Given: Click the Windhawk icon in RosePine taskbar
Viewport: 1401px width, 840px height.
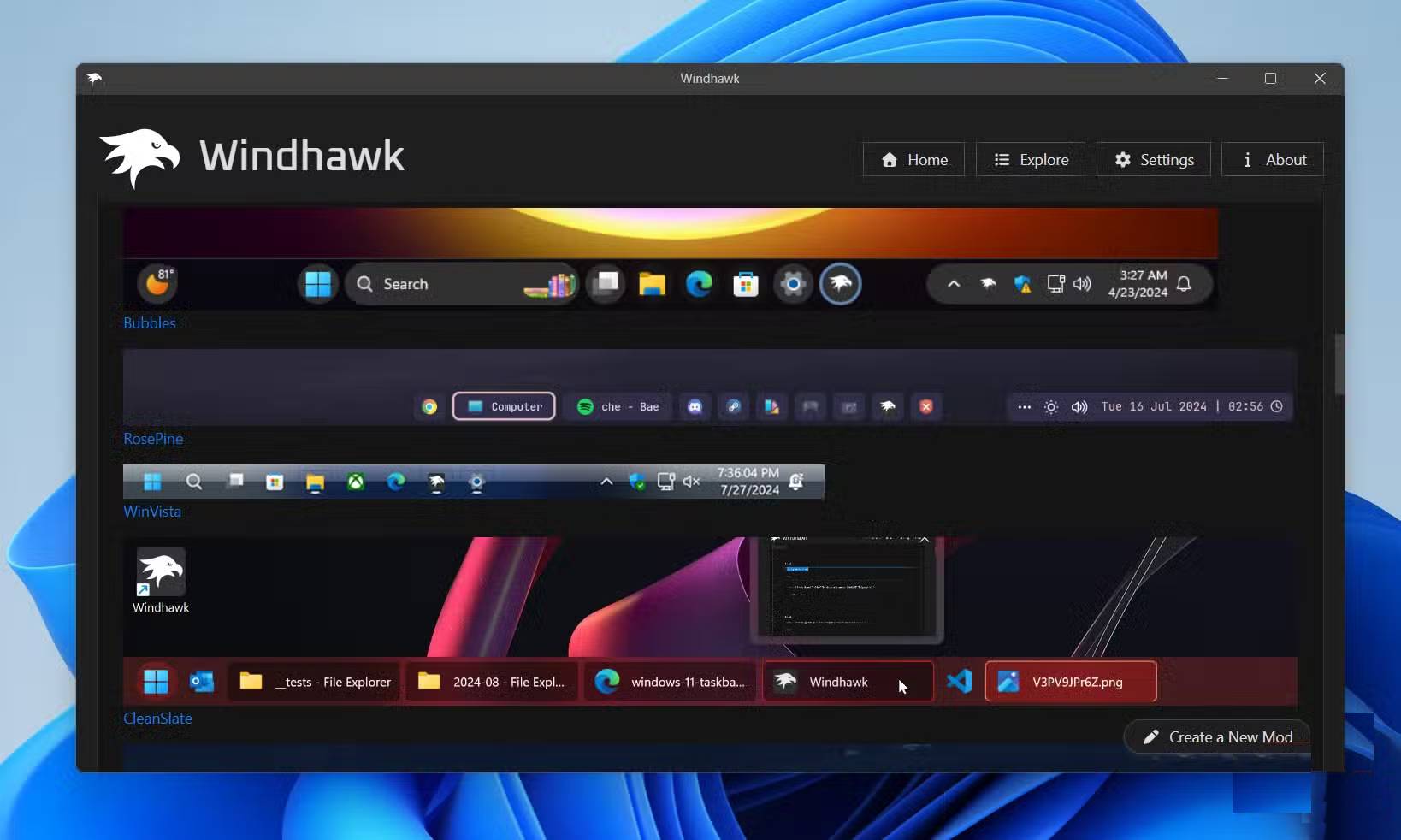Looking at the screenshot, I should point(888,406).
